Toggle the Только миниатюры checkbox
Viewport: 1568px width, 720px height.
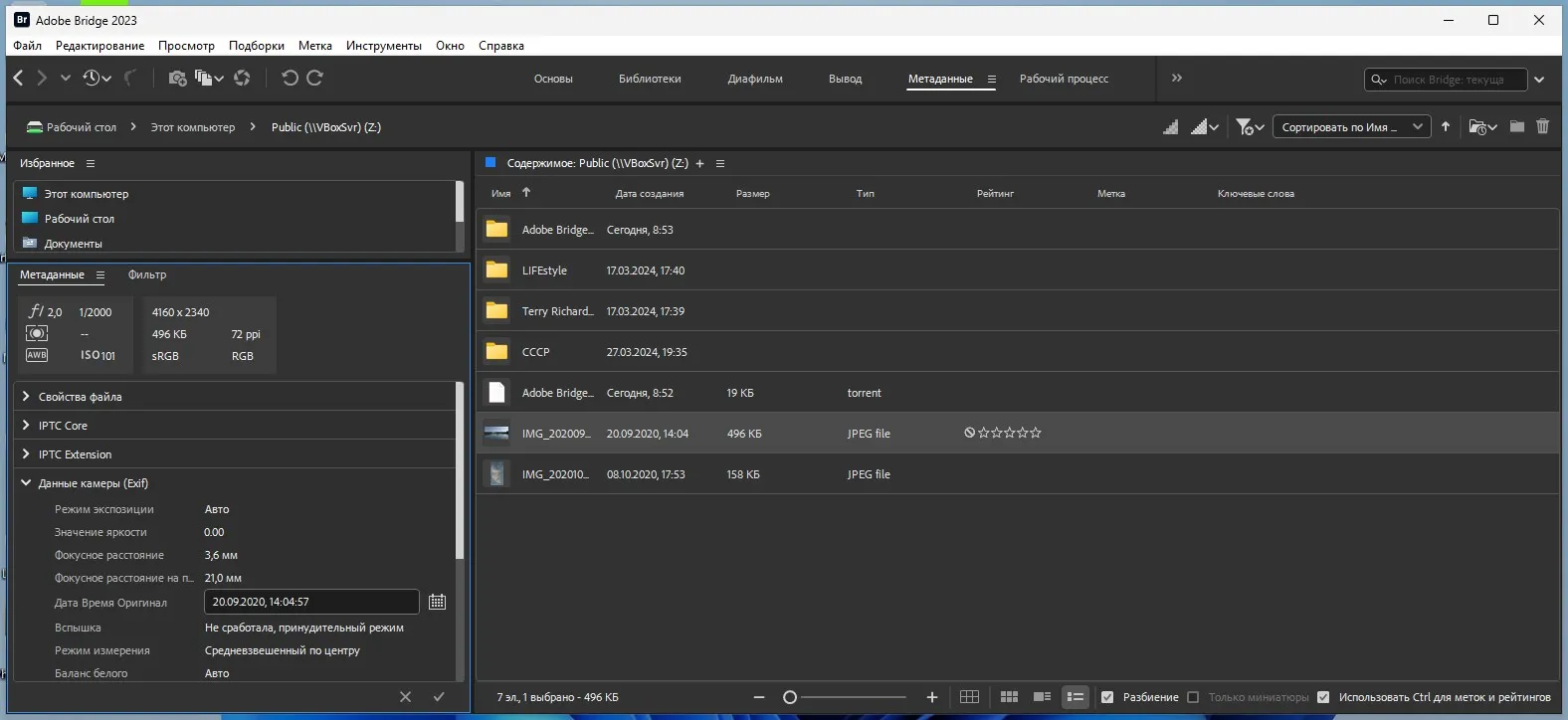[x=1193, y=697]
